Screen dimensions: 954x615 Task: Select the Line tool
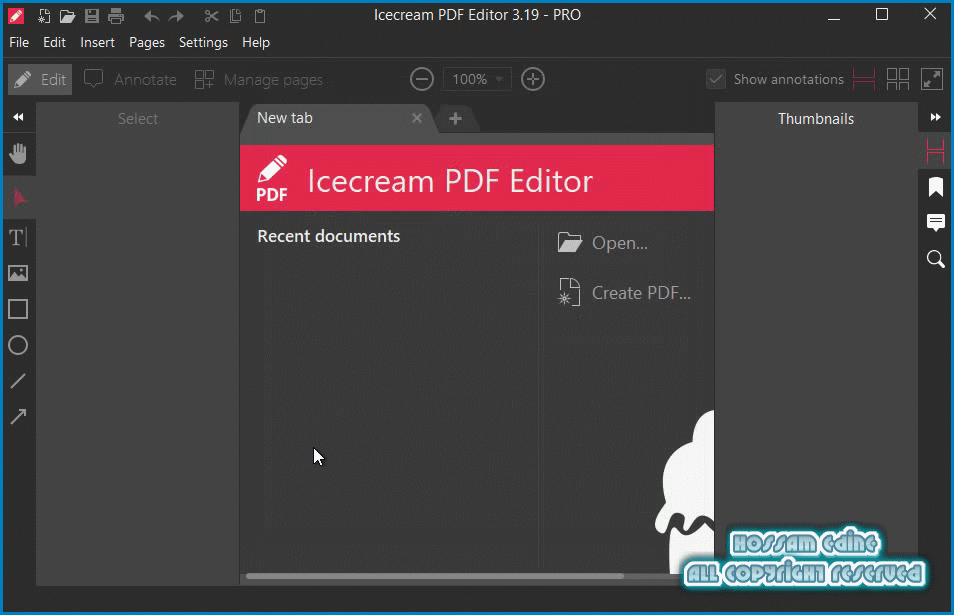coord(18,381)
